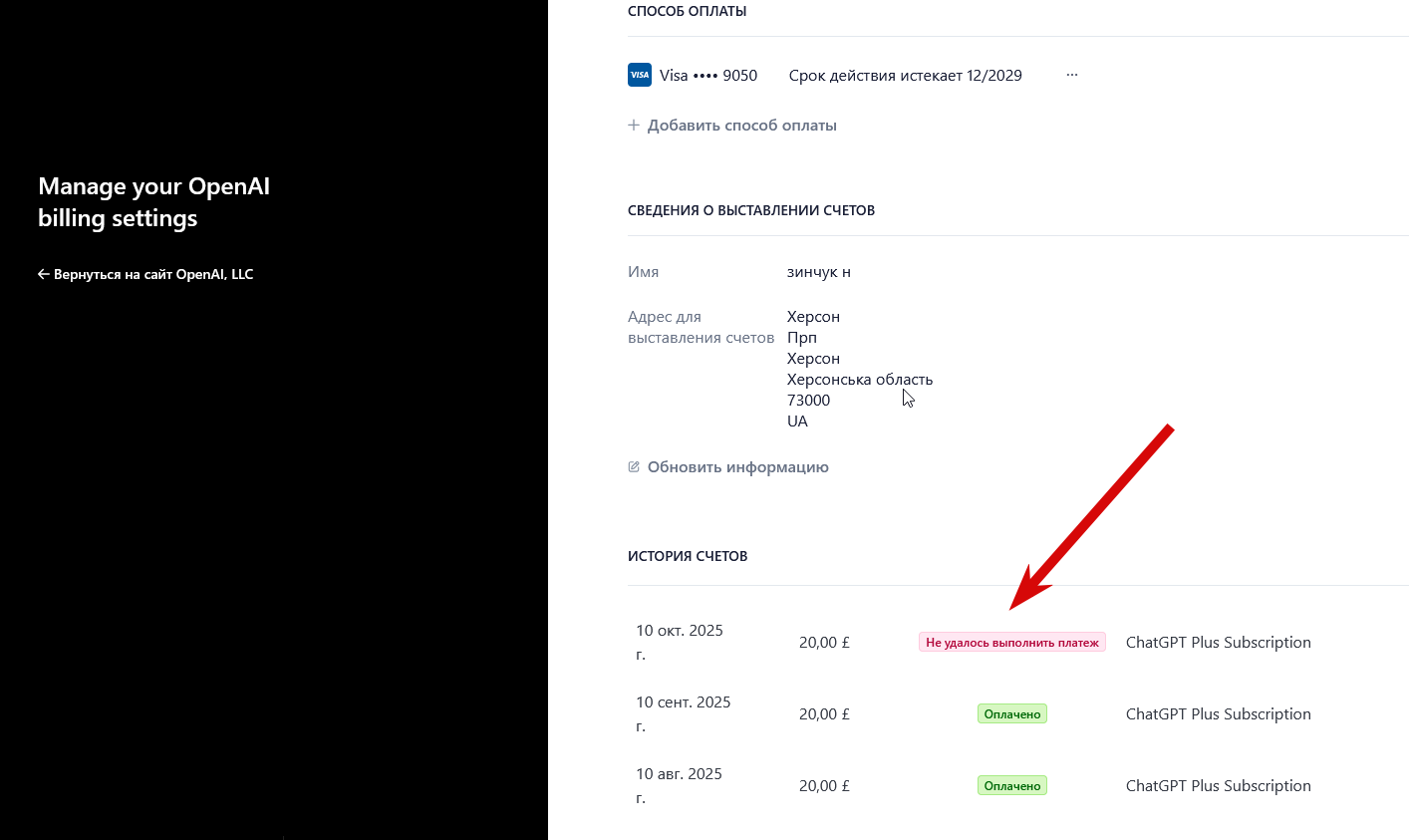
Task: Click the back arrow icon in left panel
Action: tap(43, 274)
